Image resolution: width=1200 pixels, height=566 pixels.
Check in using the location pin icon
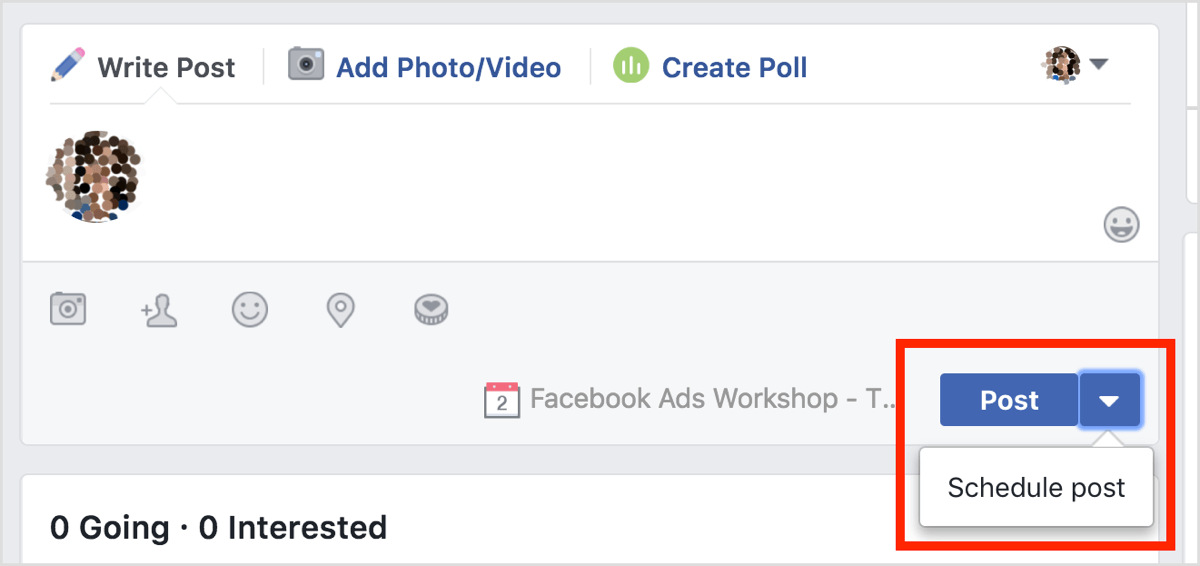[341, 310]
